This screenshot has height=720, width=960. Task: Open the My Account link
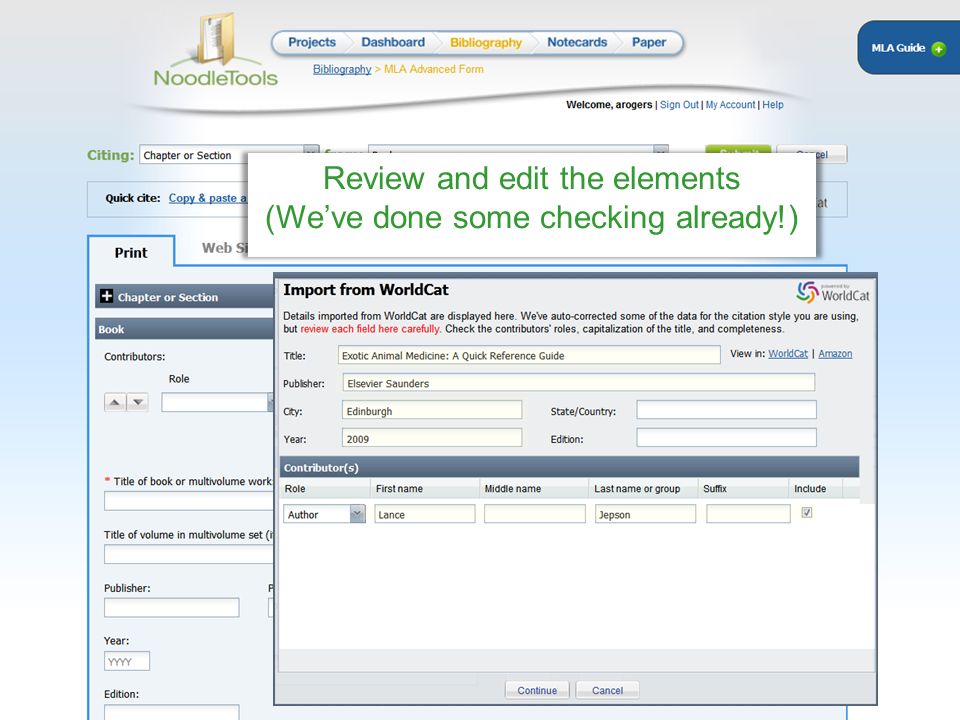coord(730,105)
